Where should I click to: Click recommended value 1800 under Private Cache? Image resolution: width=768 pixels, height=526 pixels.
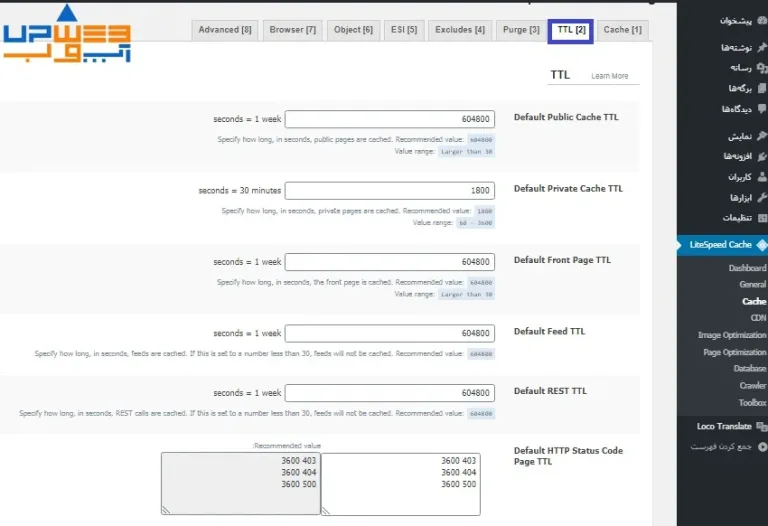pyautogui.click(x=484, y=211)
